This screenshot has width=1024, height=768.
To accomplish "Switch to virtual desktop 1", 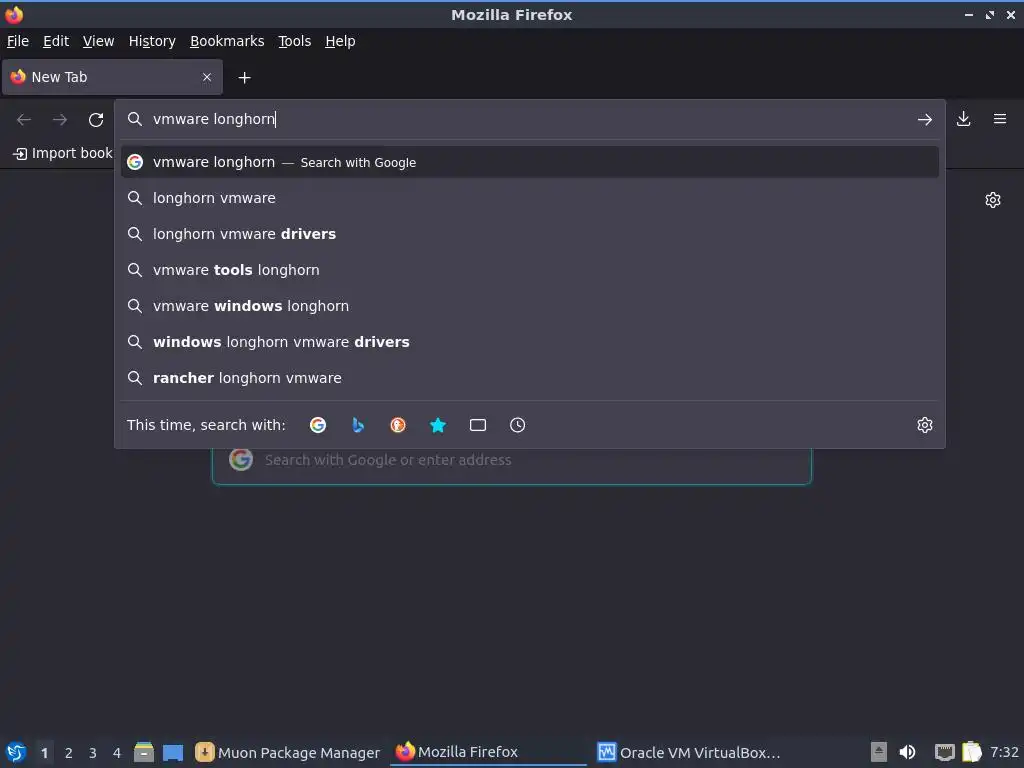I will point(44,753).
